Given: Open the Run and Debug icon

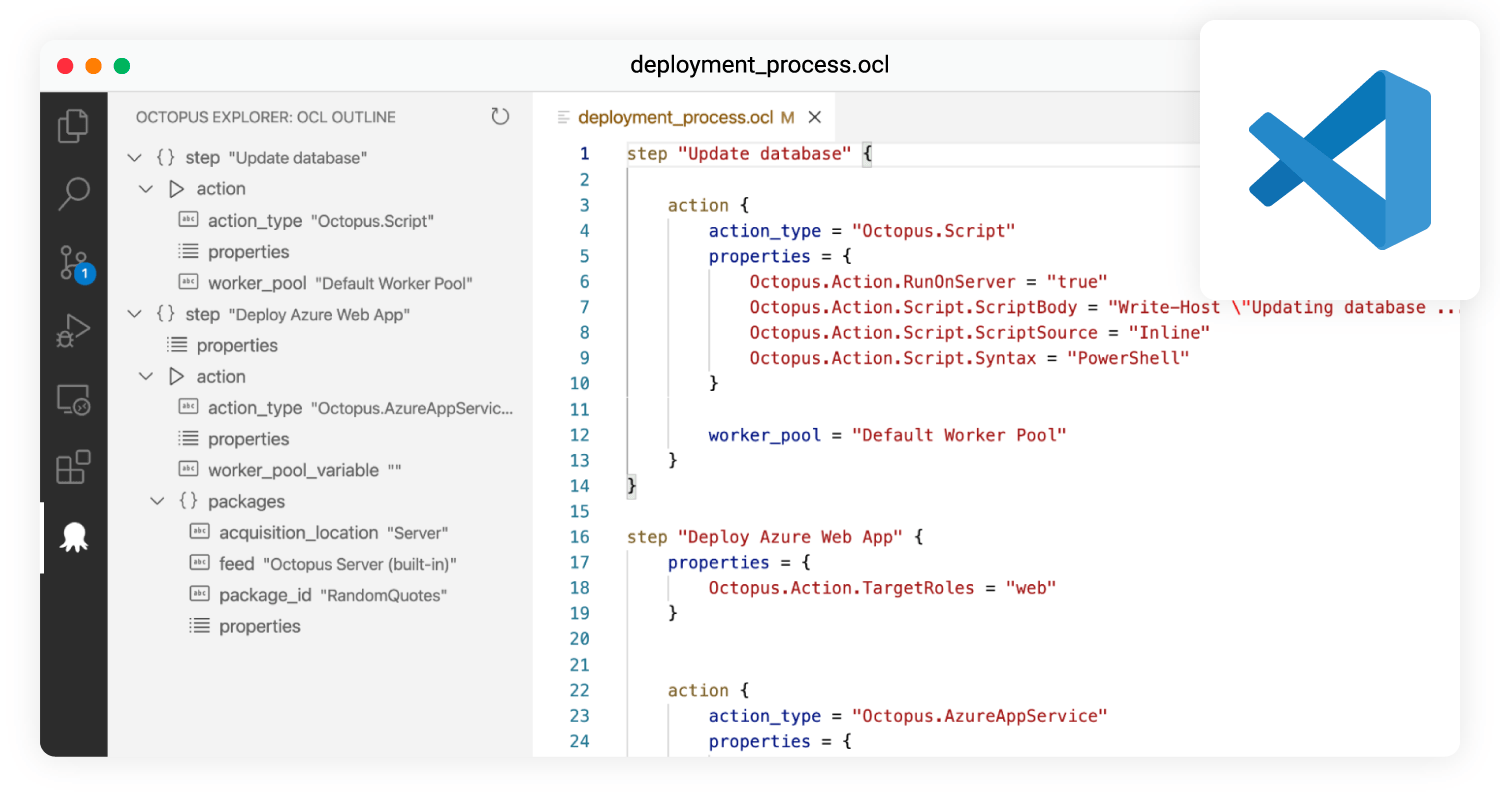Looking at the screenshot, I should click(x=73, y=331).
